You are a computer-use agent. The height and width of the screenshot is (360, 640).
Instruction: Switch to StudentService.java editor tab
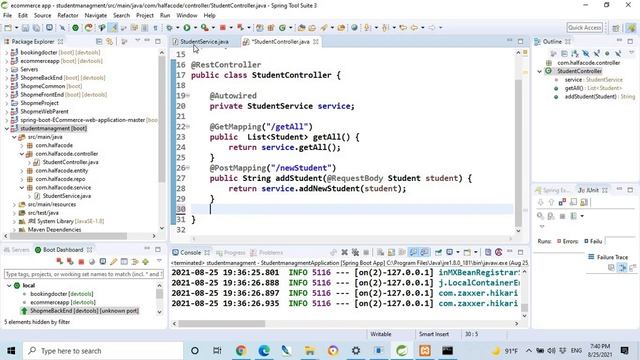204,42
